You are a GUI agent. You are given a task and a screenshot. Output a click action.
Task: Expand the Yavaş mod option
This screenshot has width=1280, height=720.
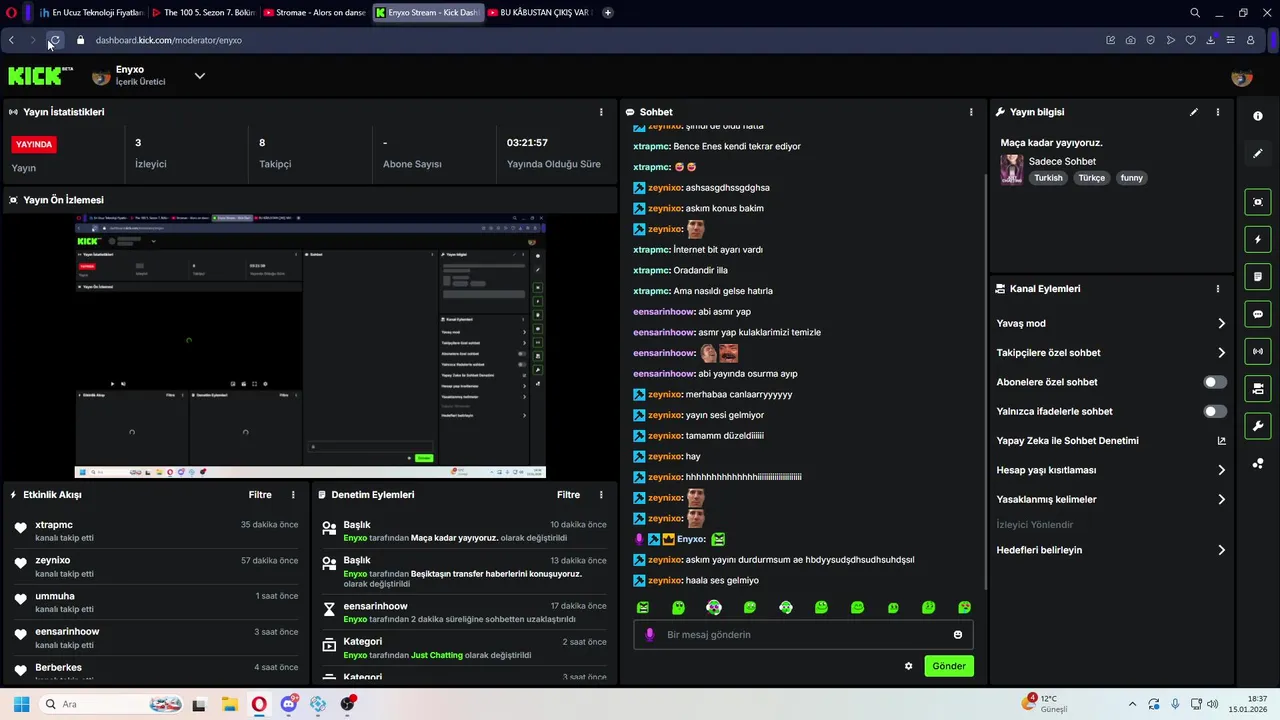tap(1111, 323)
